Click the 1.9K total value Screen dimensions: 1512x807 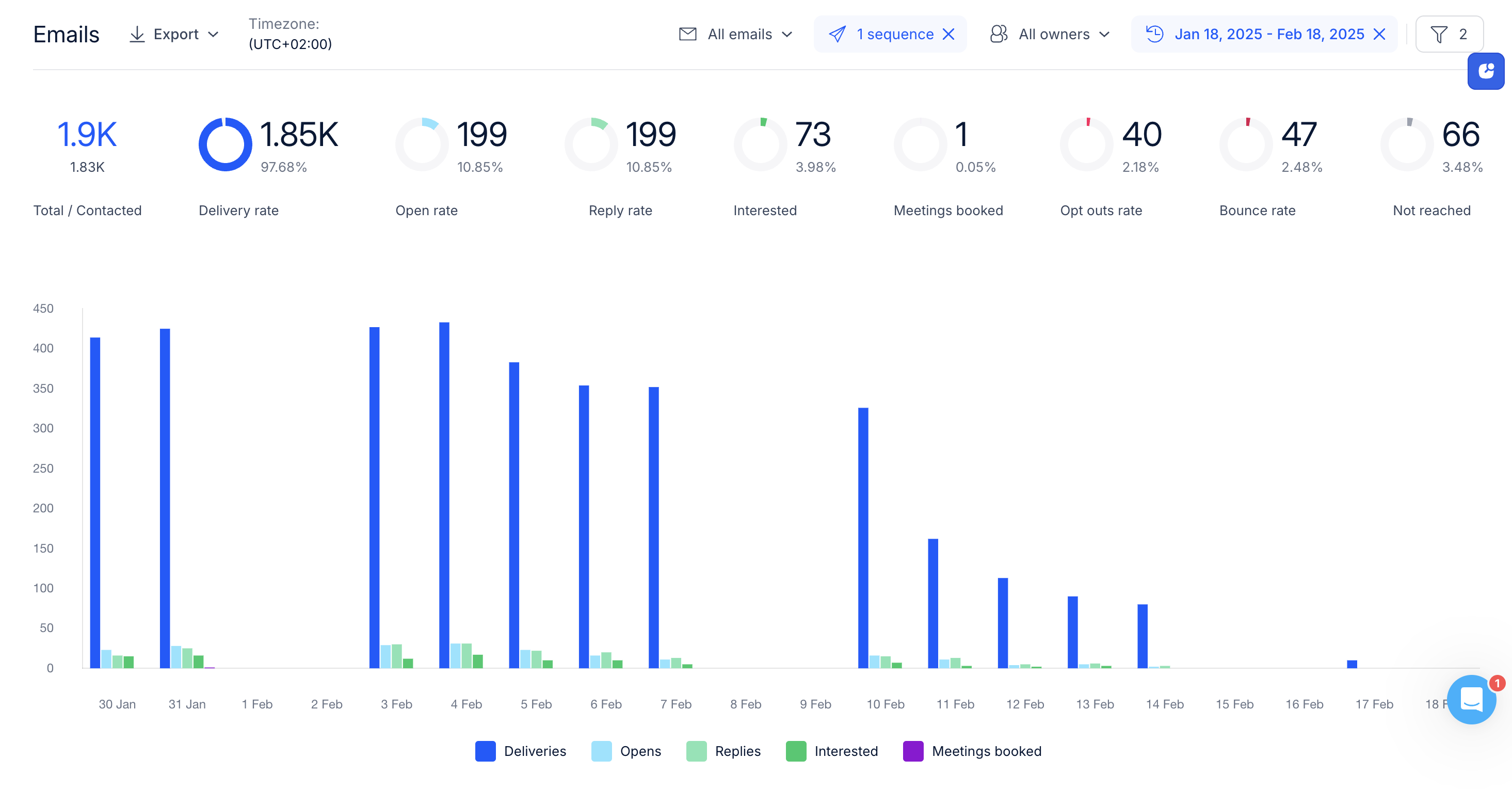[87, 134]
